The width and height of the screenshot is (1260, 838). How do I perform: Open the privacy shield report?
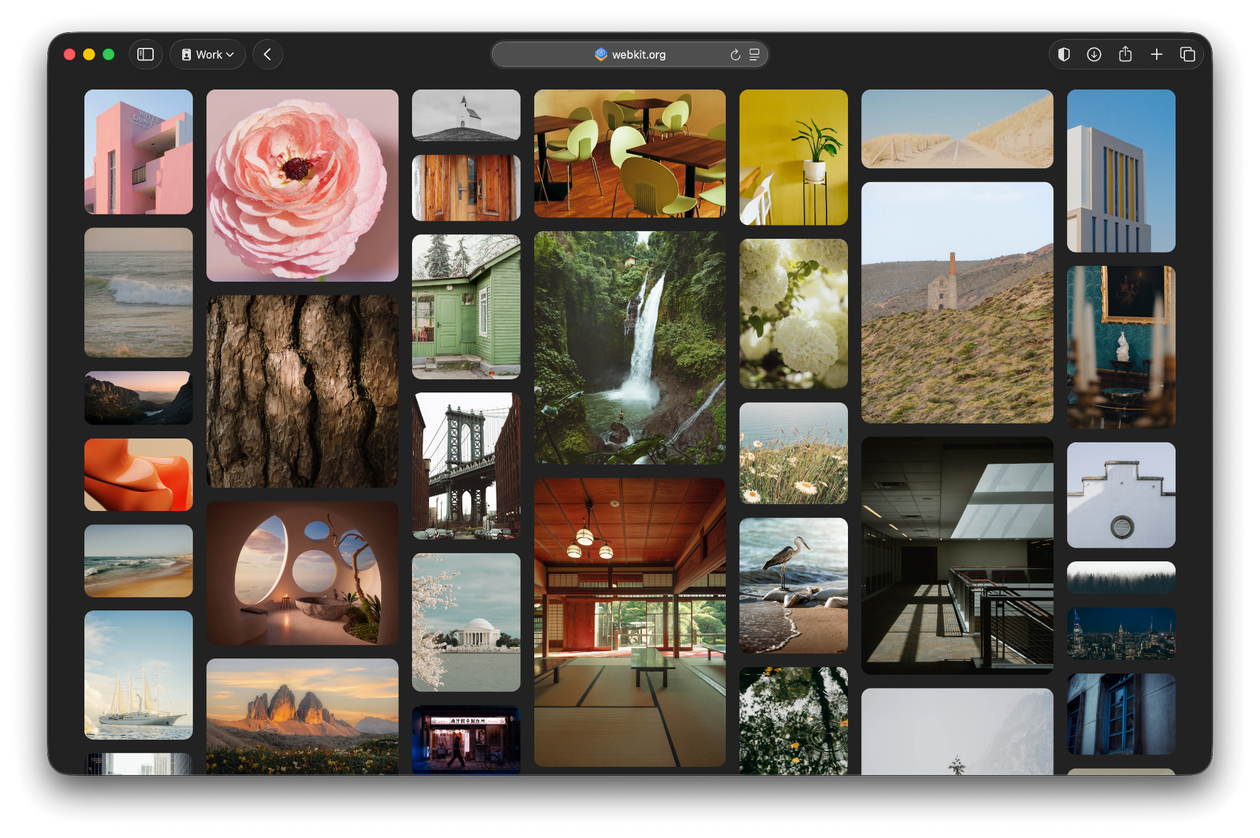(1064, 55)
